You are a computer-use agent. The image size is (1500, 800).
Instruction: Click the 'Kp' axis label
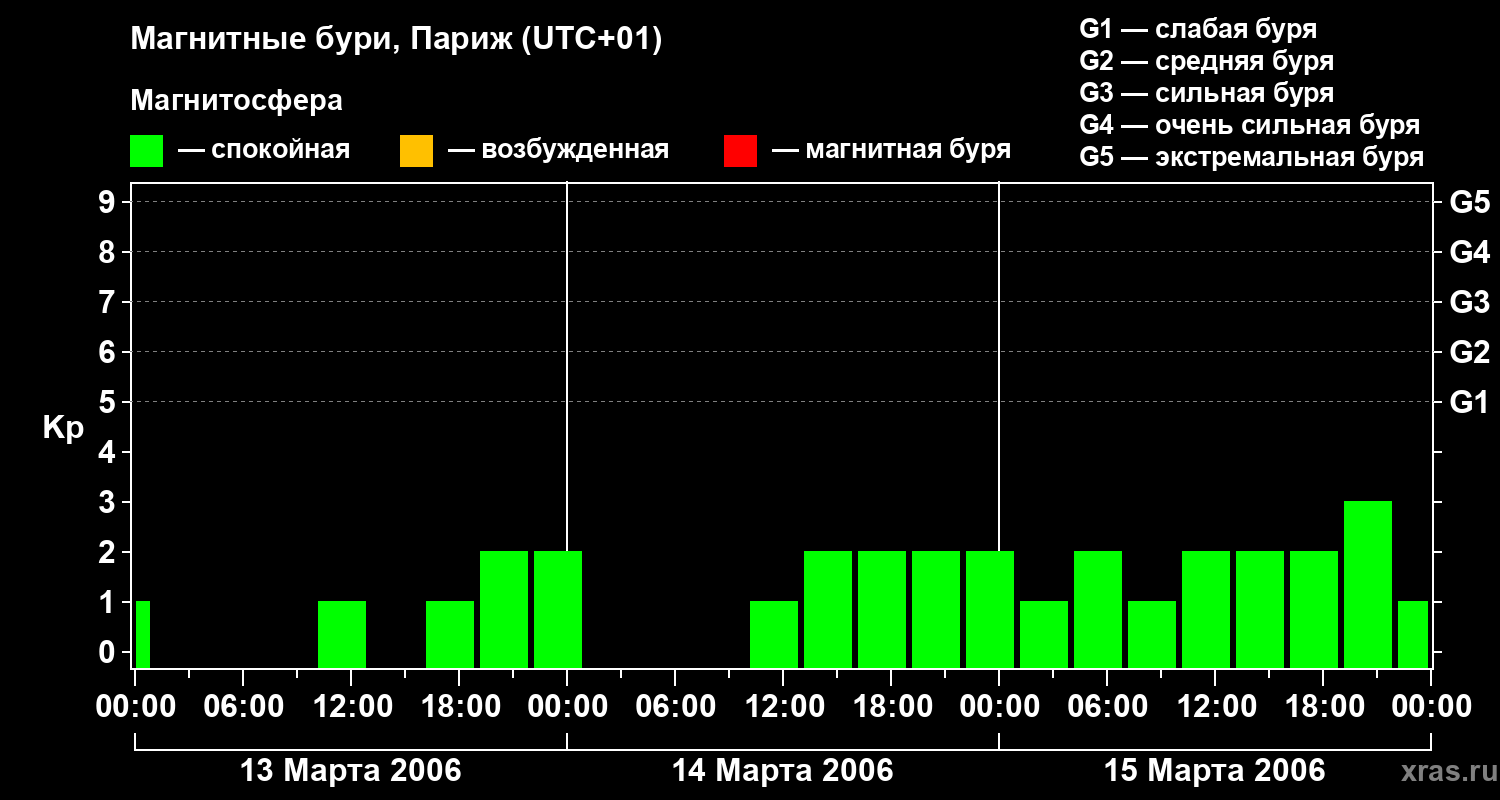(x=63, y=428)
